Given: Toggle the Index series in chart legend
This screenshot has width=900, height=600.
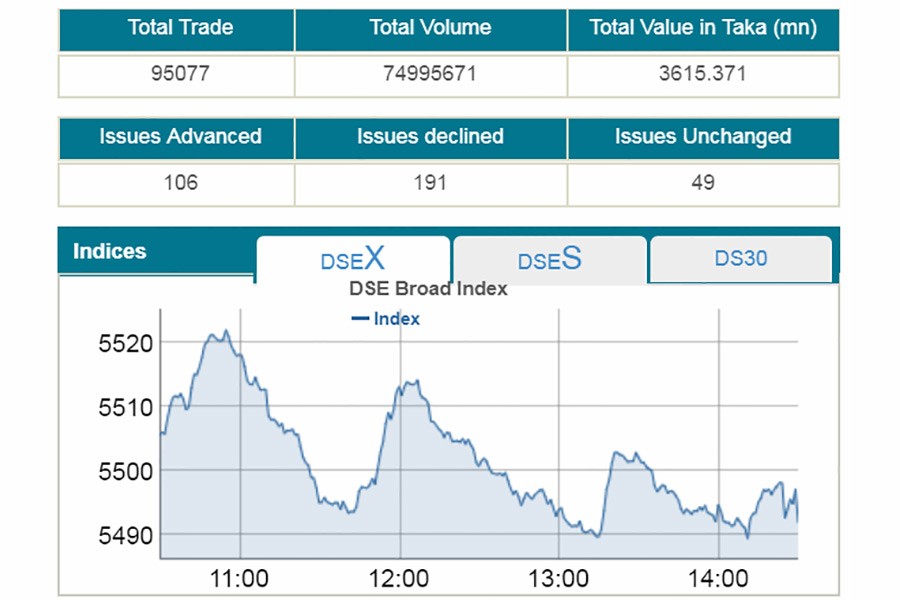Looking at the screenshot, I should coord(396,319).
